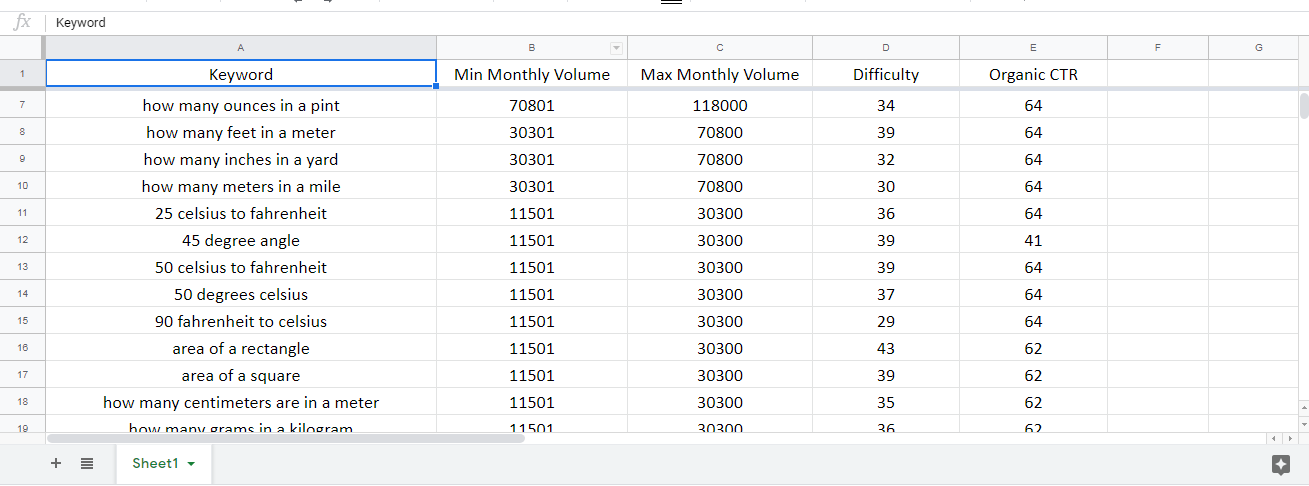Click 'area of a rectangle' cell
The width and height of the screenshot is (1309, 486).
[x=240, y=348]
